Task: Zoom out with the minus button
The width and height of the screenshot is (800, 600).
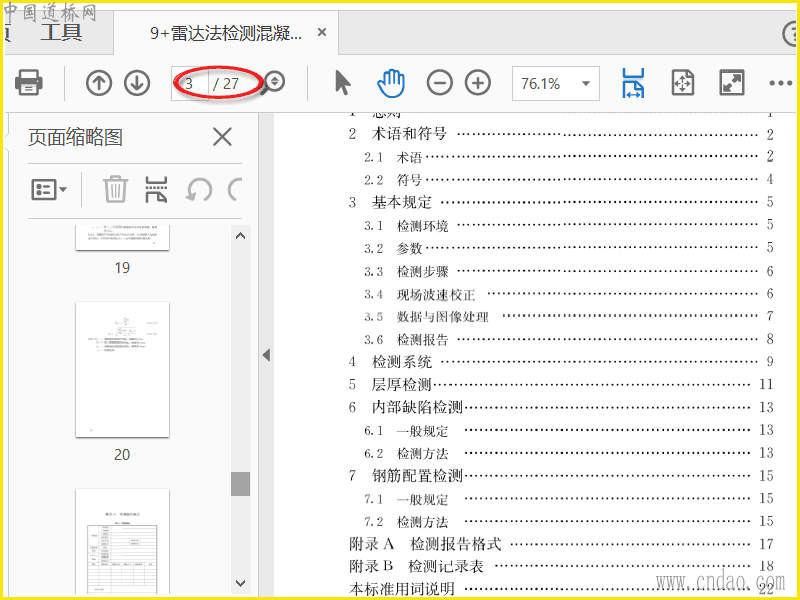Action: [x=439, y=83]
